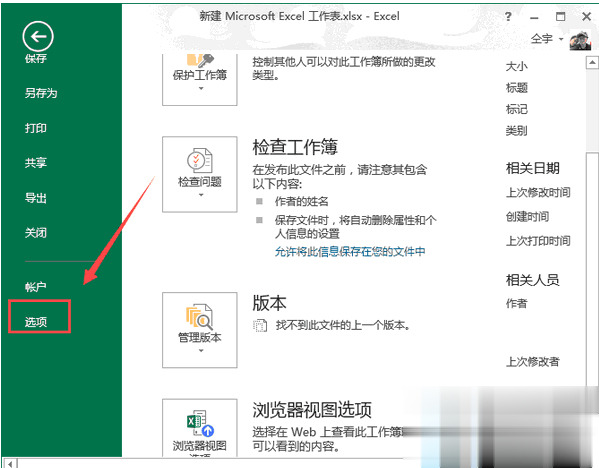The height and width of the screenshot is (468, 599).
Task: Click the 全宇 user name
Action: (542, 39)
